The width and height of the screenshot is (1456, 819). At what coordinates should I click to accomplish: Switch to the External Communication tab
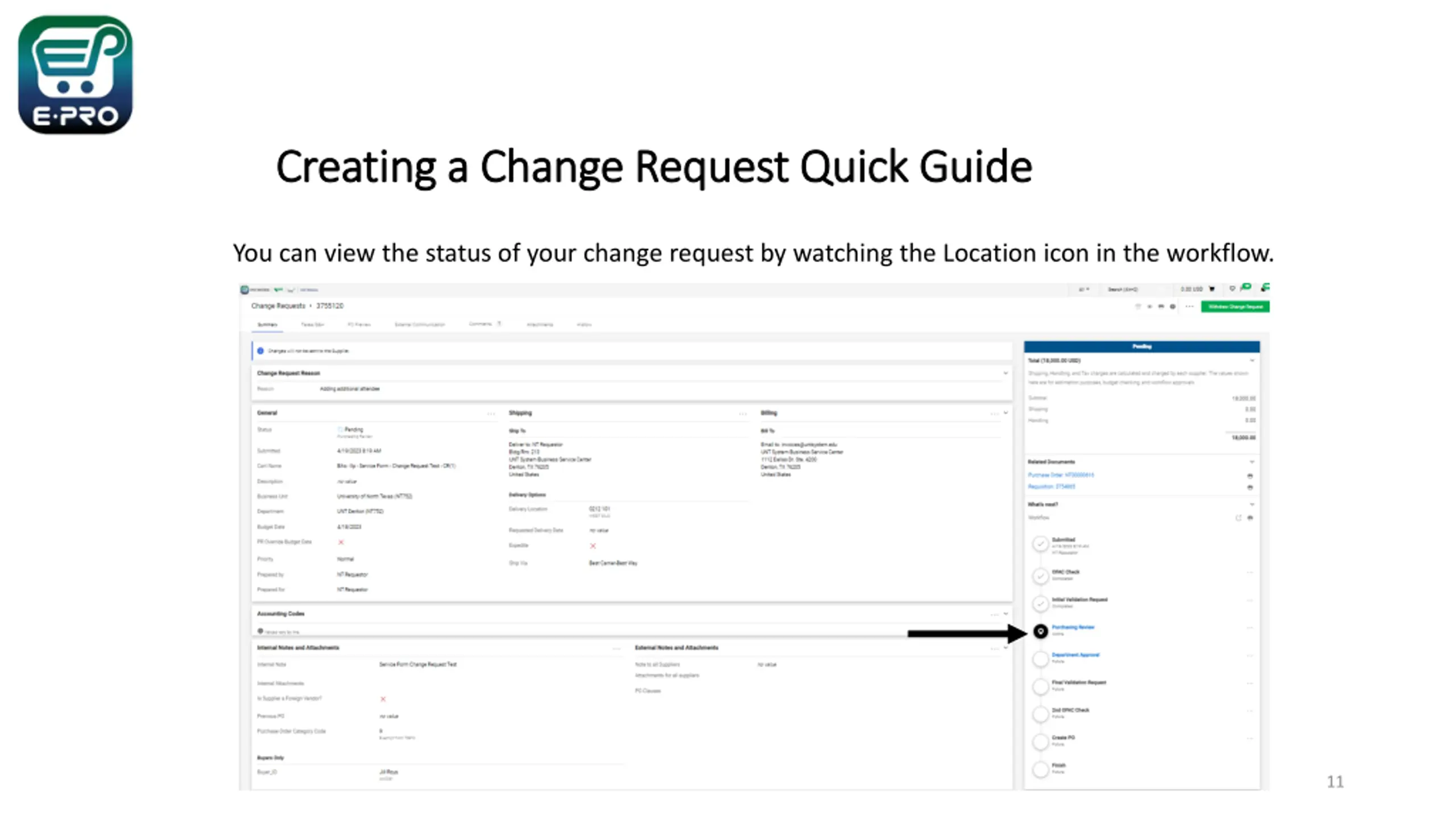pos(420,325)
